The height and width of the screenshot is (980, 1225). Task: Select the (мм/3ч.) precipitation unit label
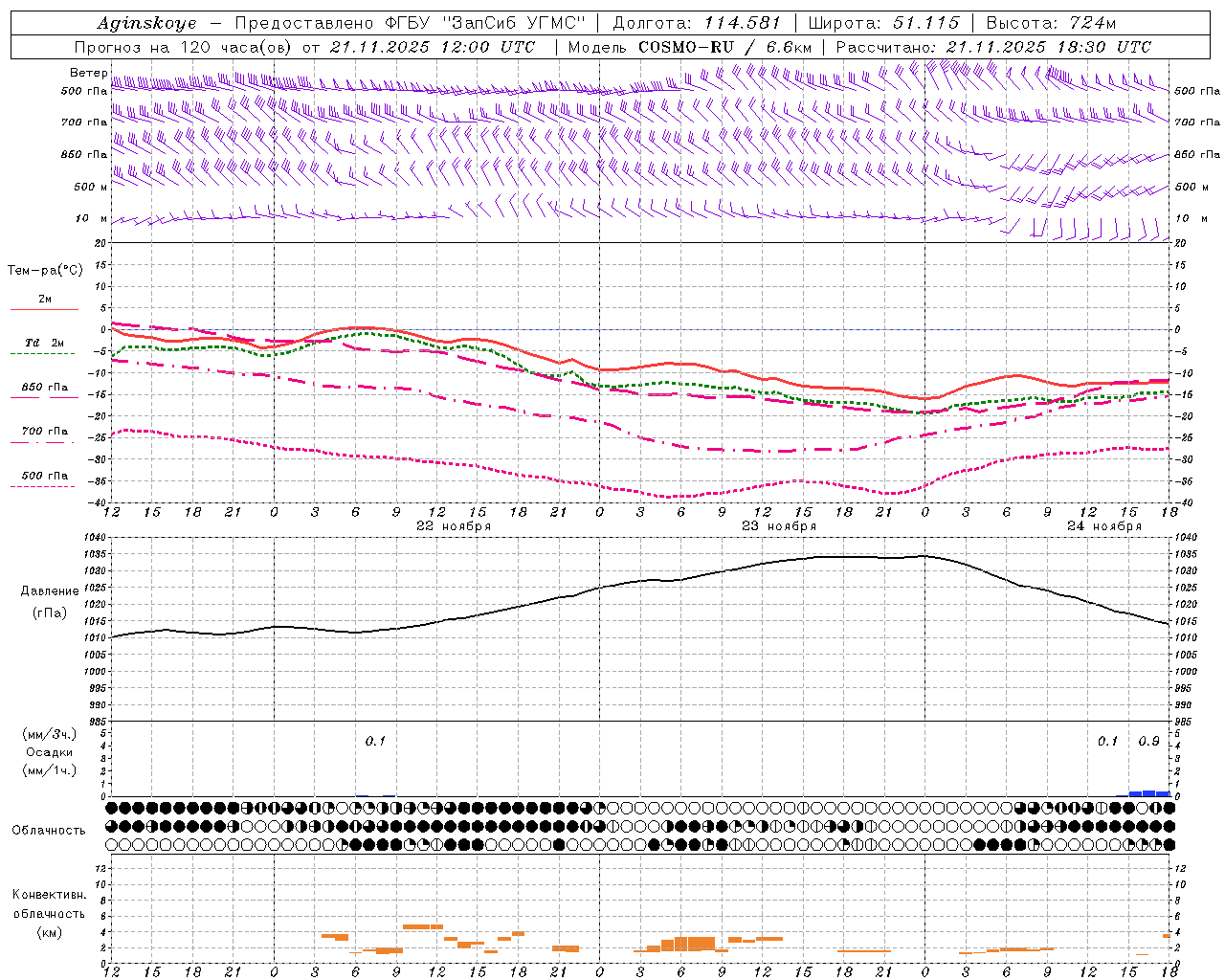(x=50, y=734)
